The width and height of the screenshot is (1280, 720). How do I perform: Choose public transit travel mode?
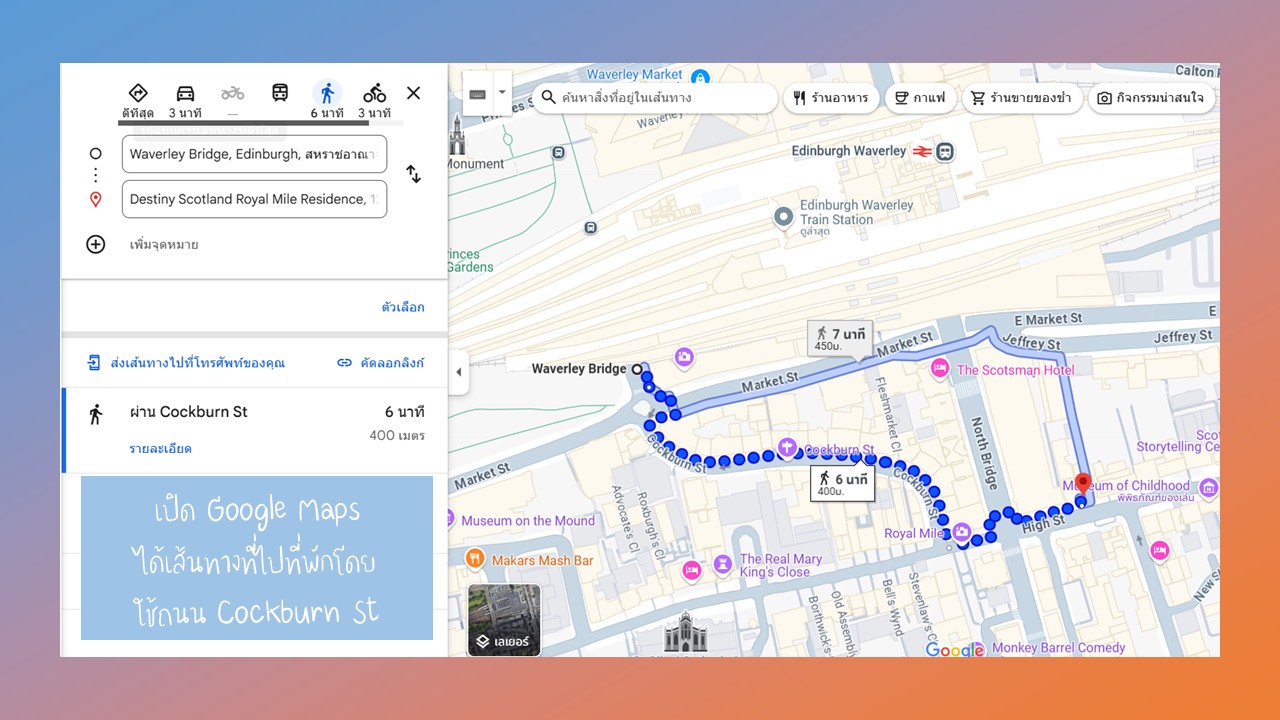click(280, 93)
